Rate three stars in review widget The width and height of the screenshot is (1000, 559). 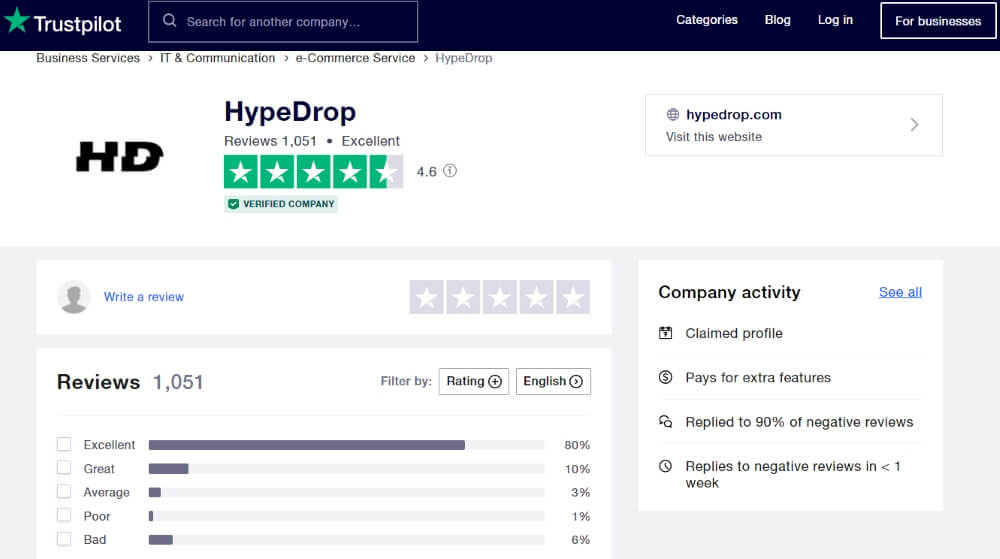pos(499,297)
